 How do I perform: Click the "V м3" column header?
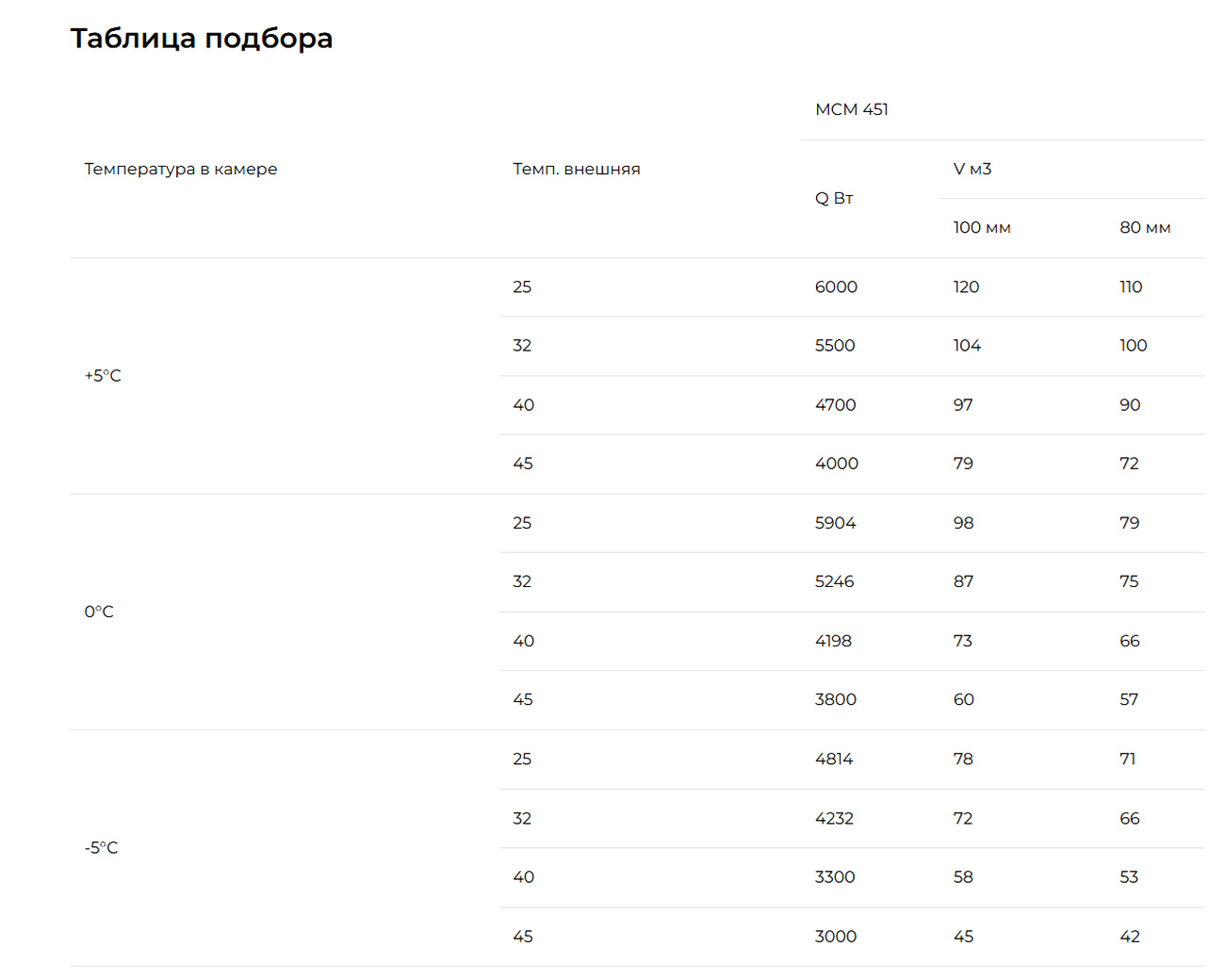point(972,169)
